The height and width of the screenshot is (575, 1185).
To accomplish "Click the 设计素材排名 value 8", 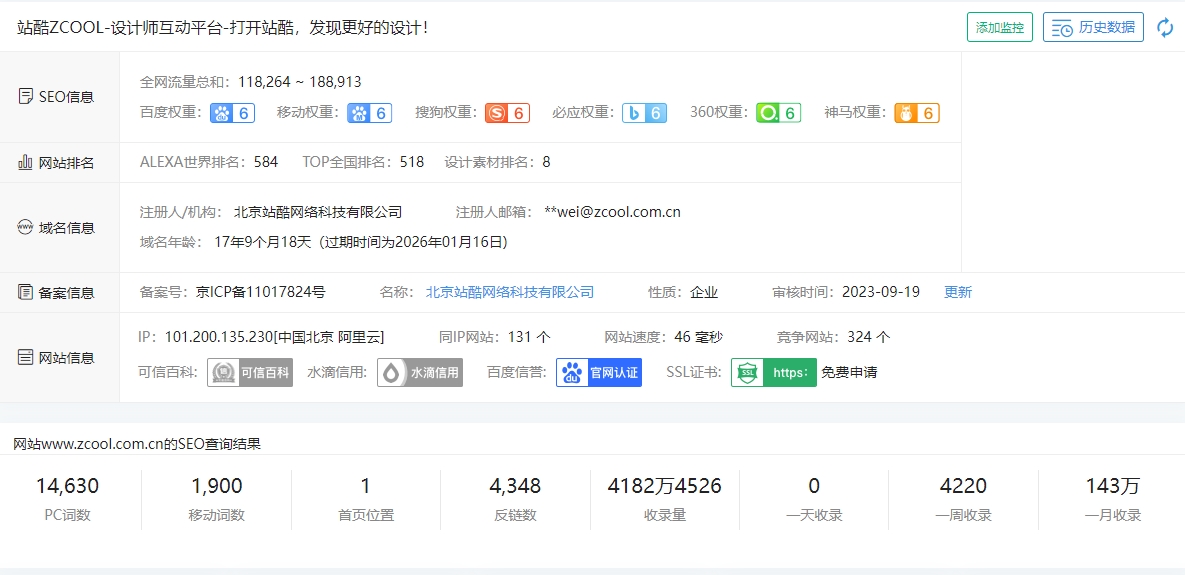I will coord(546,162).
